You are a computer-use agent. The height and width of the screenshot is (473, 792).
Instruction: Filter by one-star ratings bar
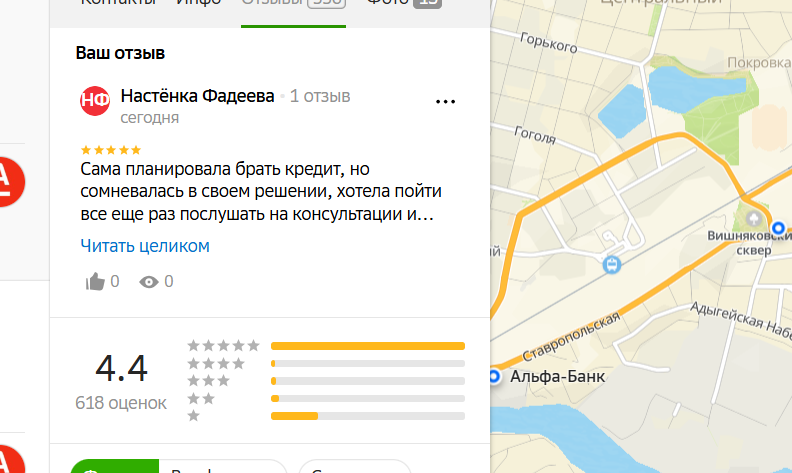click(x=368, y=416)
